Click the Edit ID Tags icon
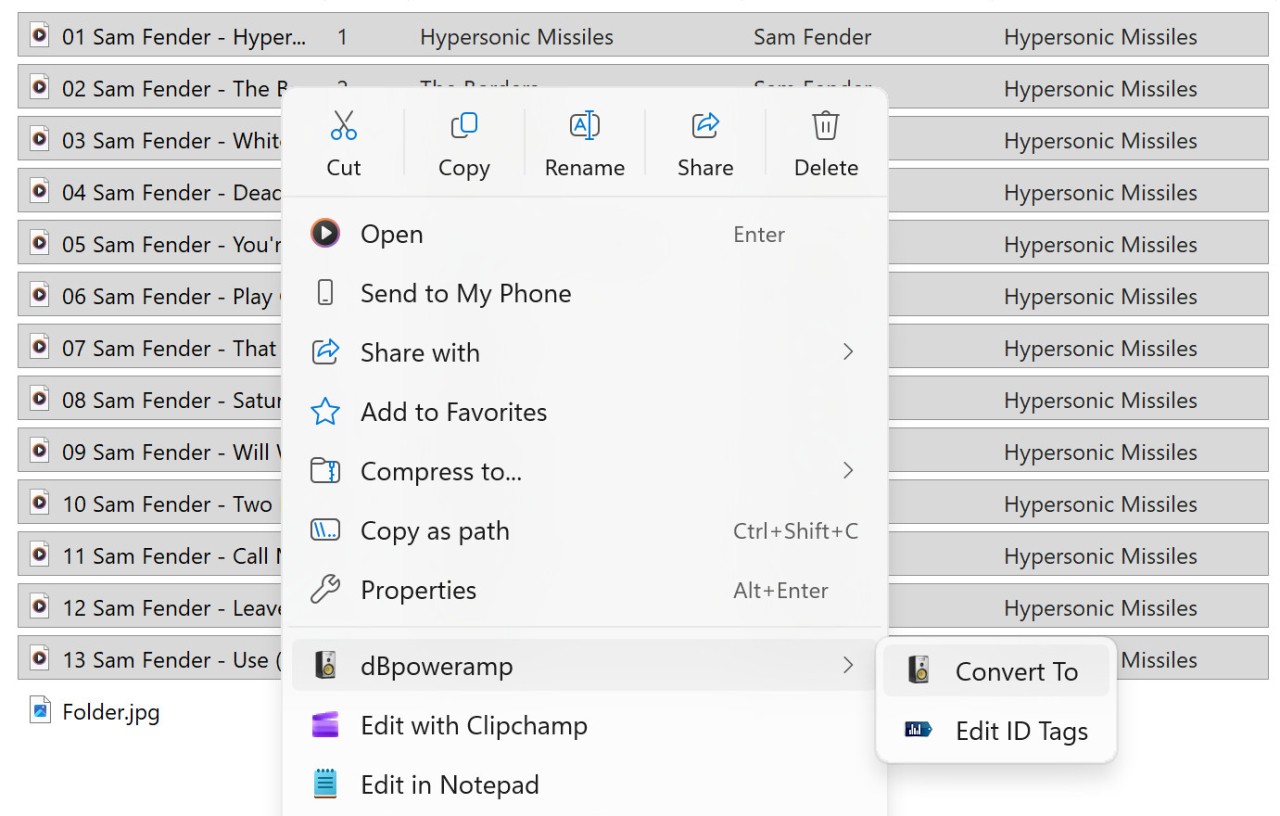This screenshot has width=1280, height=816. [917, 731]
